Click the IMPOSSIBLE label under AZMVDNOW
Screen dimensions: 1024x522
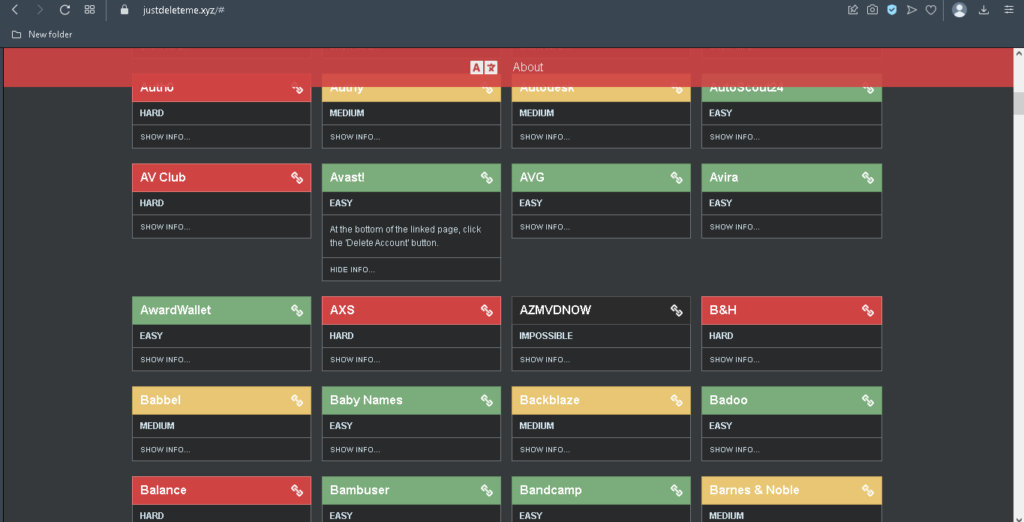(546, 336)
